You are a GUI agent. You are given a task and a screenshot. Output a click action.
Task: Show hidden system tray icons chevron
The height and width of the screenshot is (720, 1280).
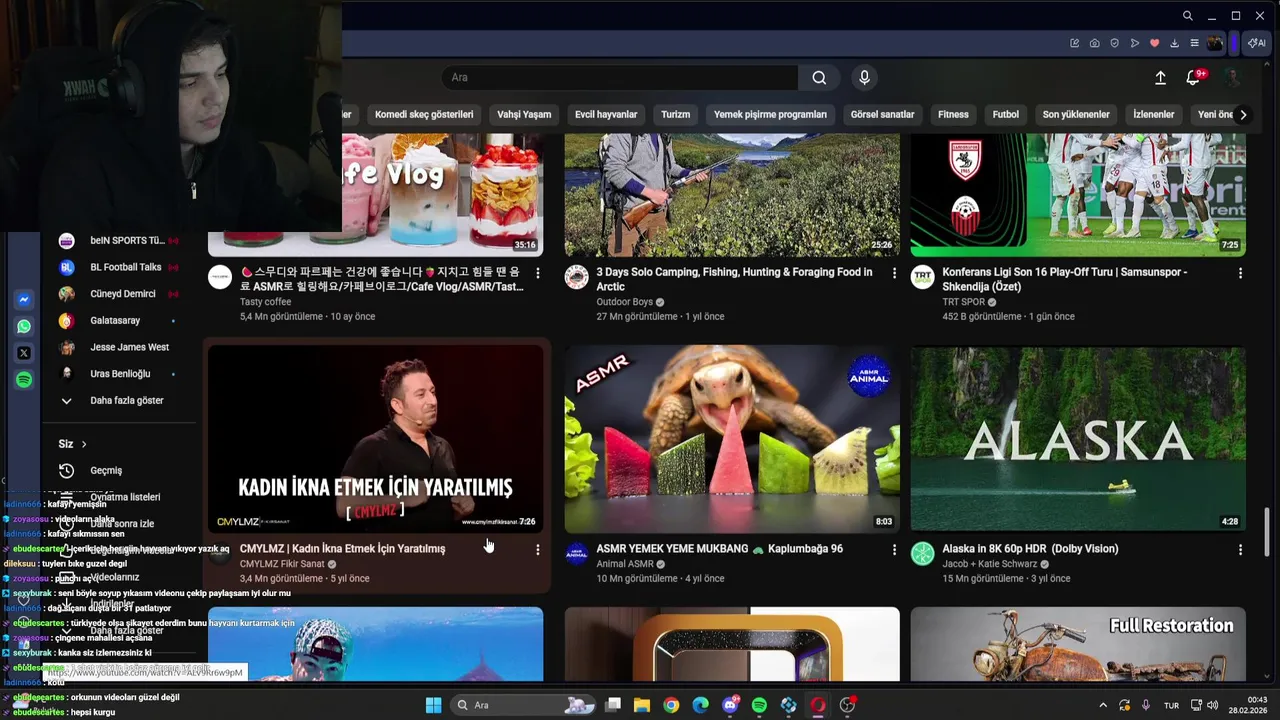click(x=1103, y=705)
